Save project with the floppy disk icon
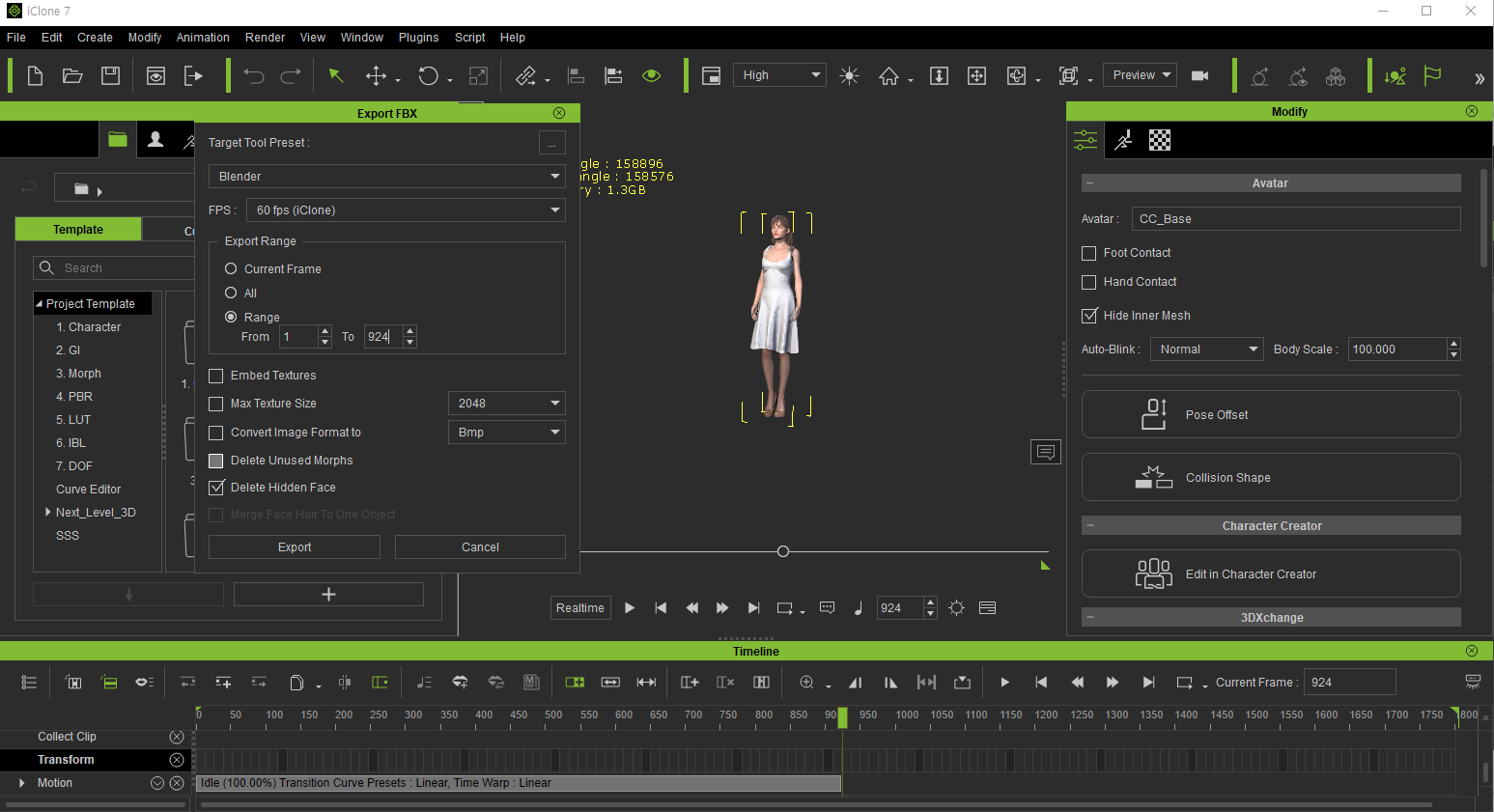This screenshot has height=812, width=1494. 110,75
